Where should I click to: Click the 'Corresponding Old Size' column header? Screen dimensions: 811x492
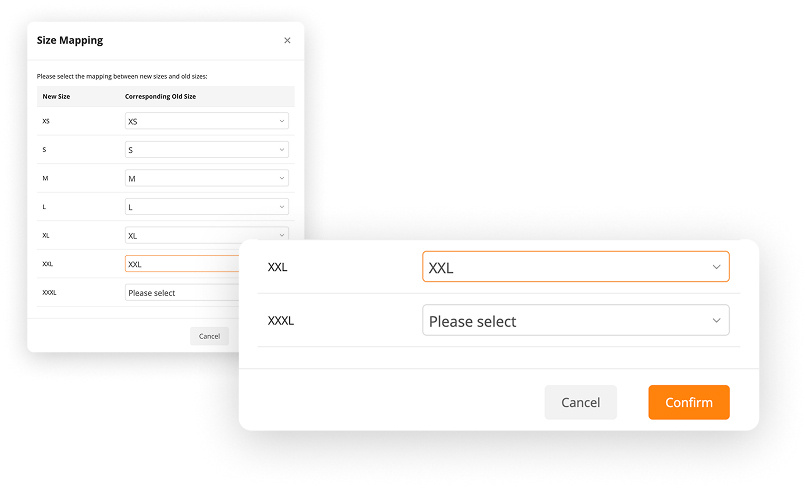pyautogui.click(x=159, y=96)
